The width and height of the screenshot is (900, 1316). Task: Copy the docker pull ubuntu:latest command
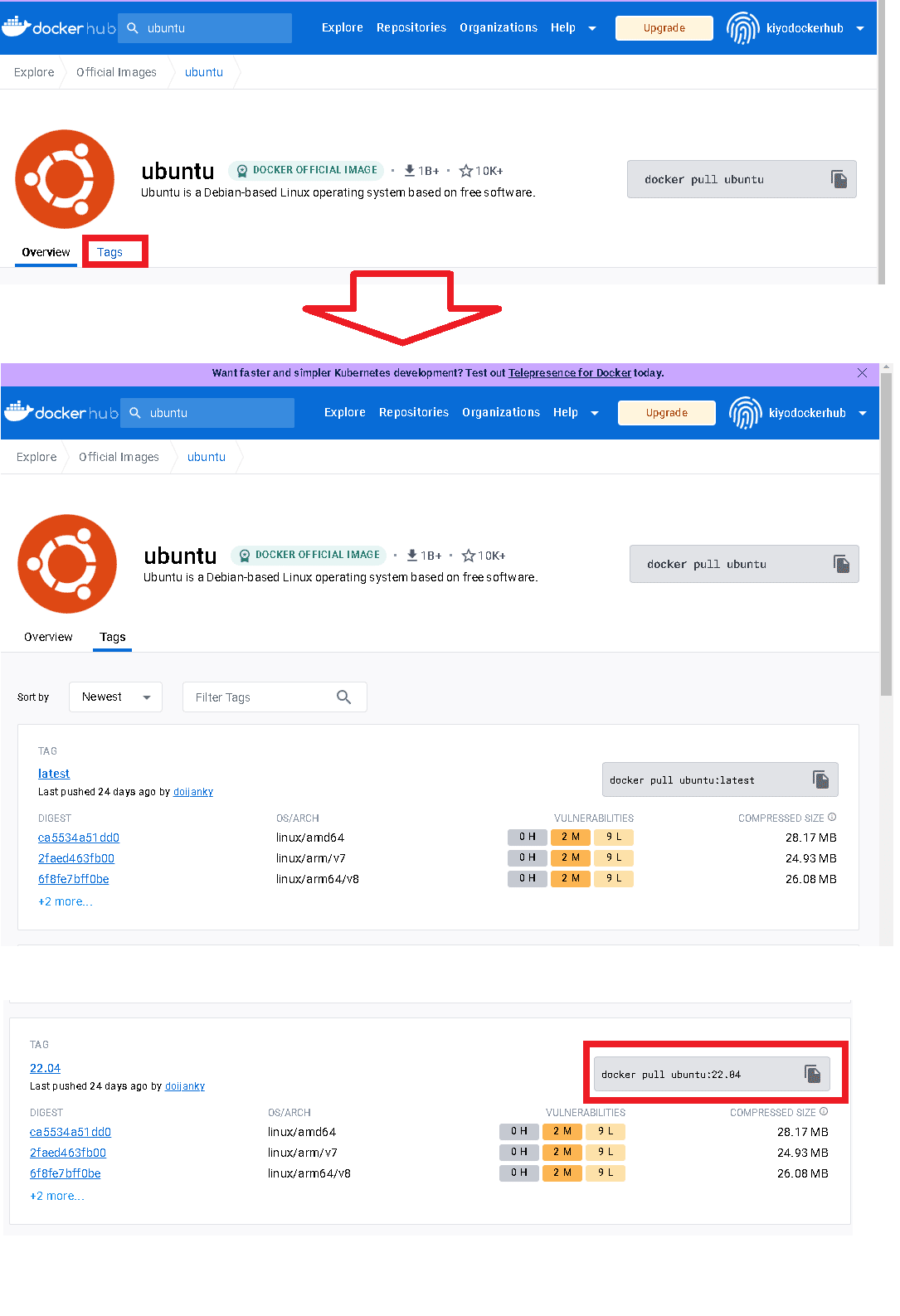[x=820, y=779]
